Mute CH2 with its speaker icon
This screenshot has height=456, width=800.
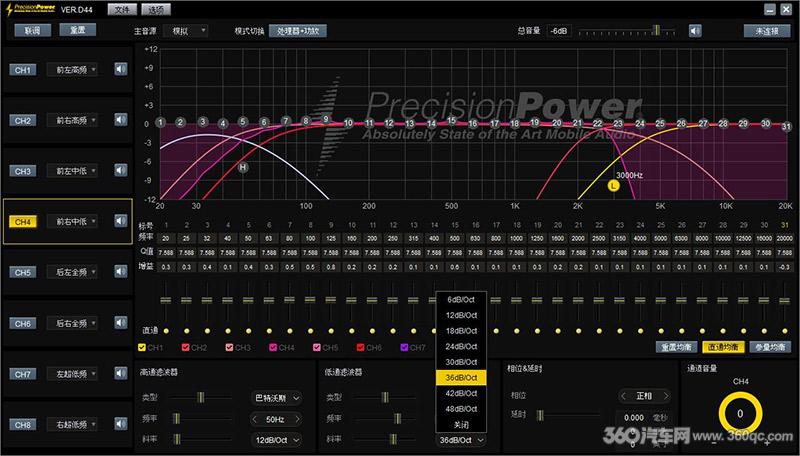tap(121, 120)
